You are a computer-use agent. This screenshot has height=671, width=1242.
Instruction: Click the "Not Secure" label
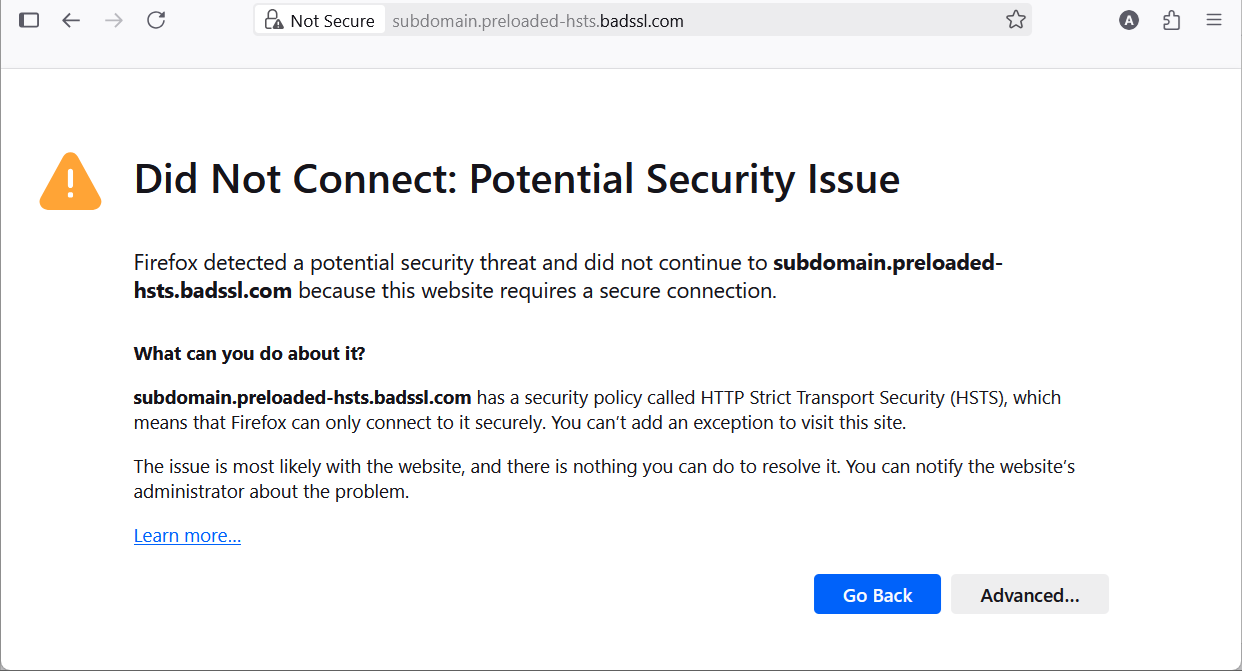332,21
